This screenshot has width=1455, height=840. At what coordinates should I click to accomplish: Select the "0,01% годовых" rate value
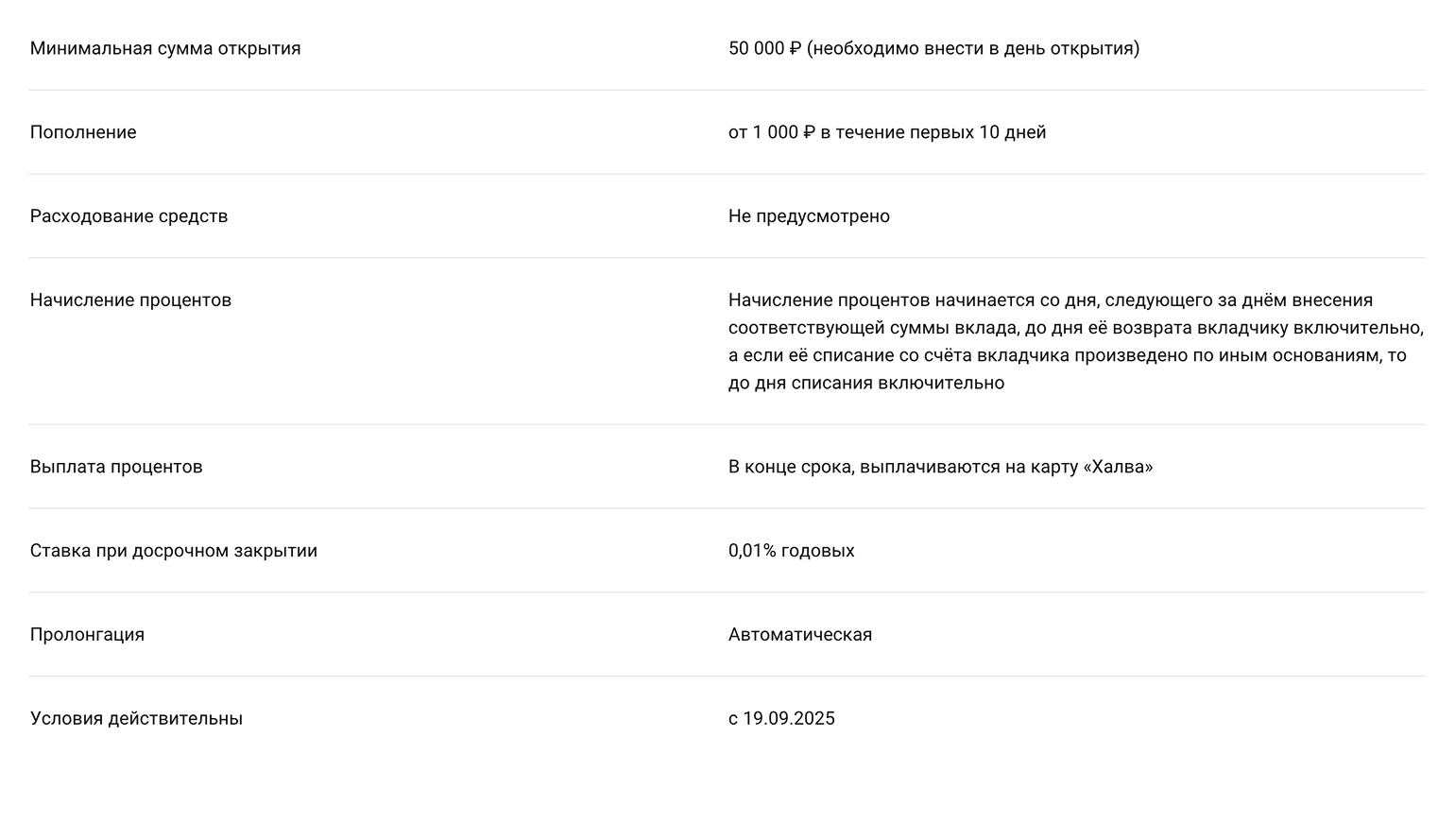791,551
